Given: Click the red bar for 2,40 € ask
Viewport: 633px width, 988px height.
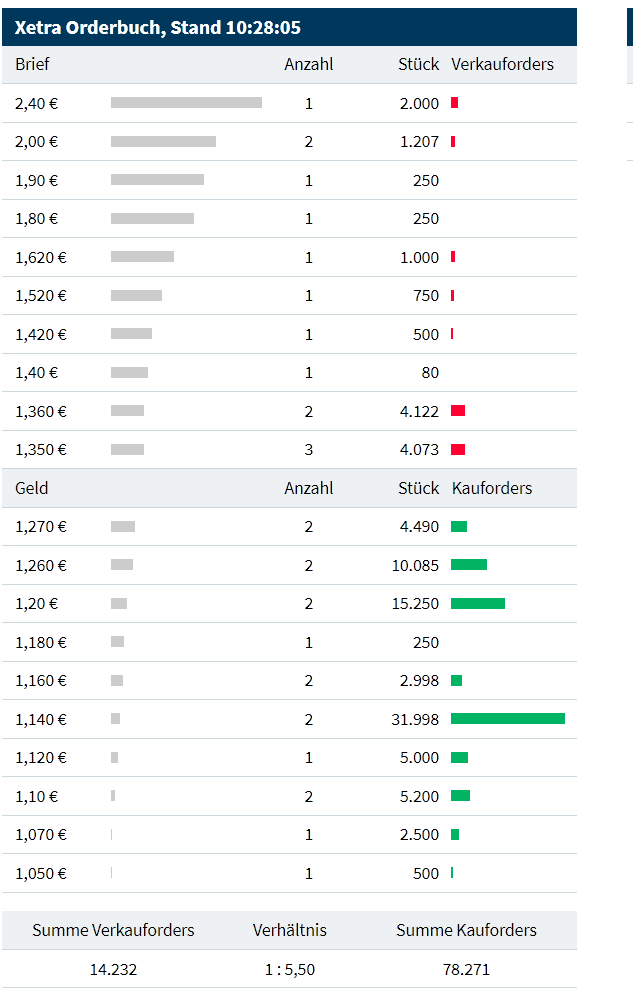Looking at the screenshot, I should coord(454,103).
